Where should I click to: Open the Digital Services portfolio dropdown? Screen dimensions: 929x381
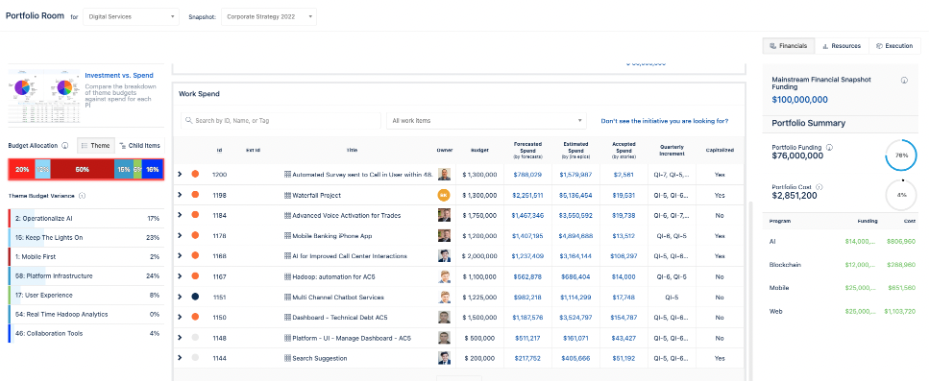click(131, 17)
